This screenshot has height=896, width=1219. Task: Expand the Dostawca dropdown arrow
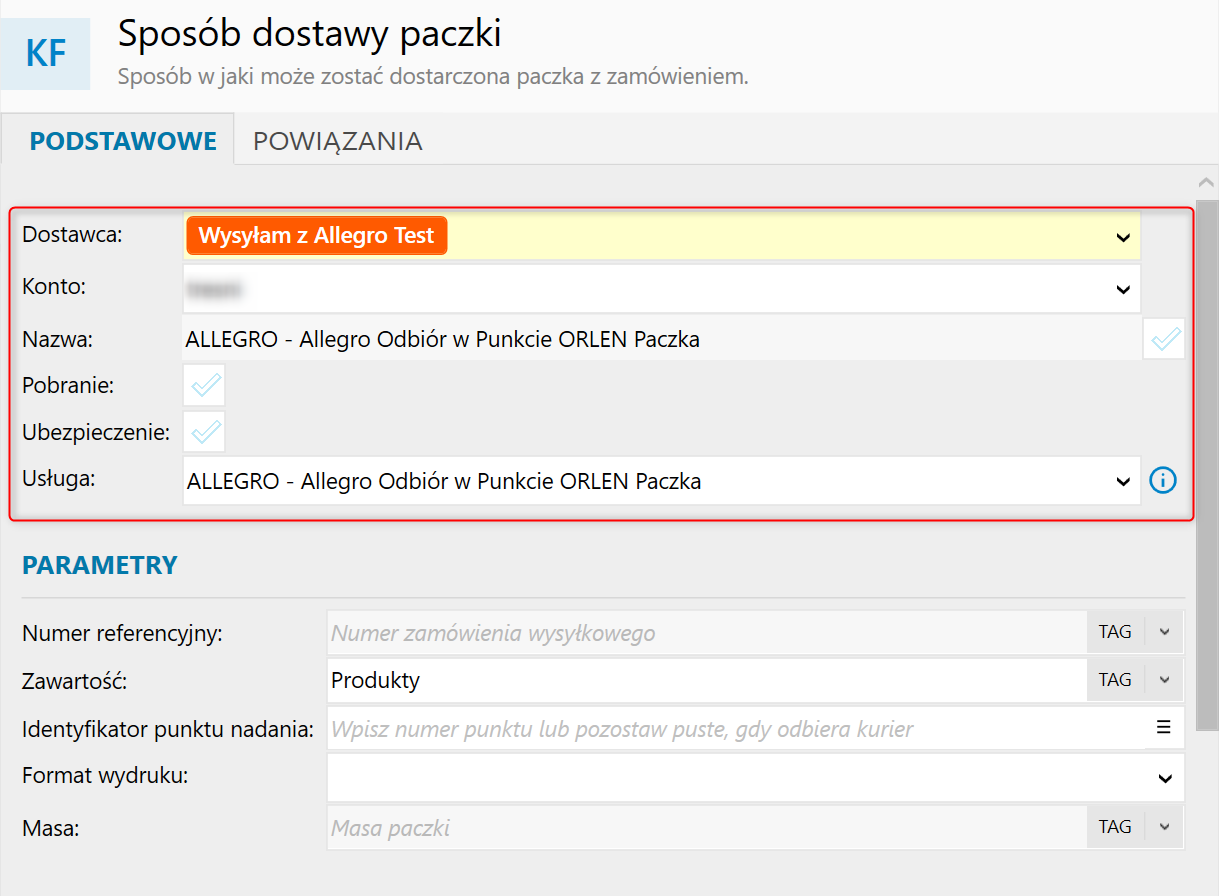(1122, 237)
